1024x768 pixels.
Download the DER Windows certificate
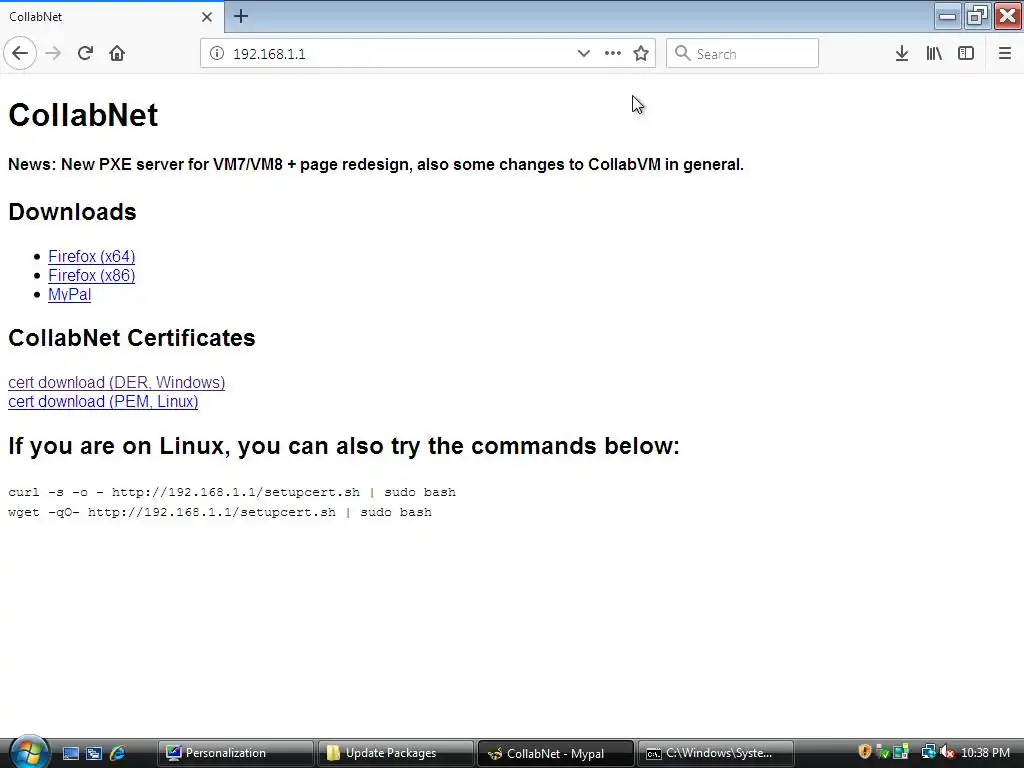(116, 383)
